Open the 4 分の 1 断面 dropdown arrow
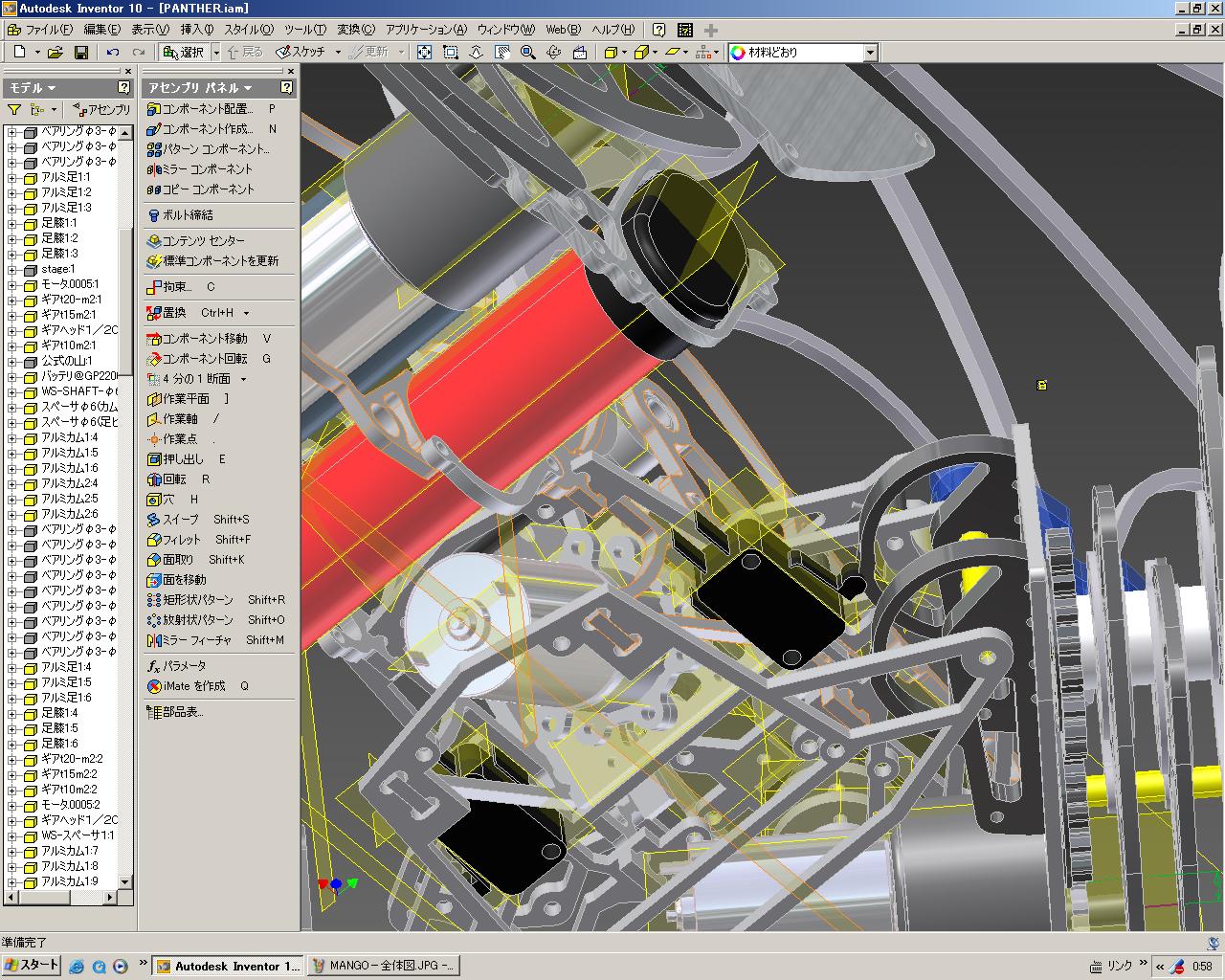1225x980 pixels. click(243, 379)
